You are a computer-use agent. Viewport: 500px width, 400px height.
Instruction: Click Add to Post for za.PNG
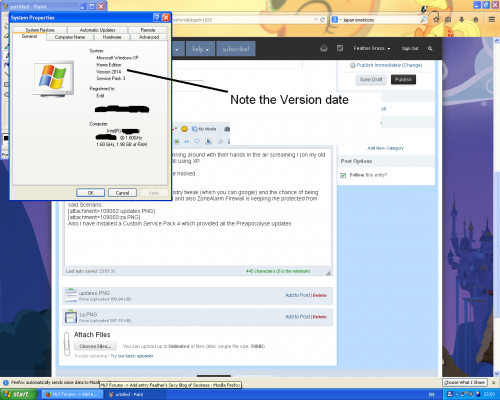click(297, 317)
